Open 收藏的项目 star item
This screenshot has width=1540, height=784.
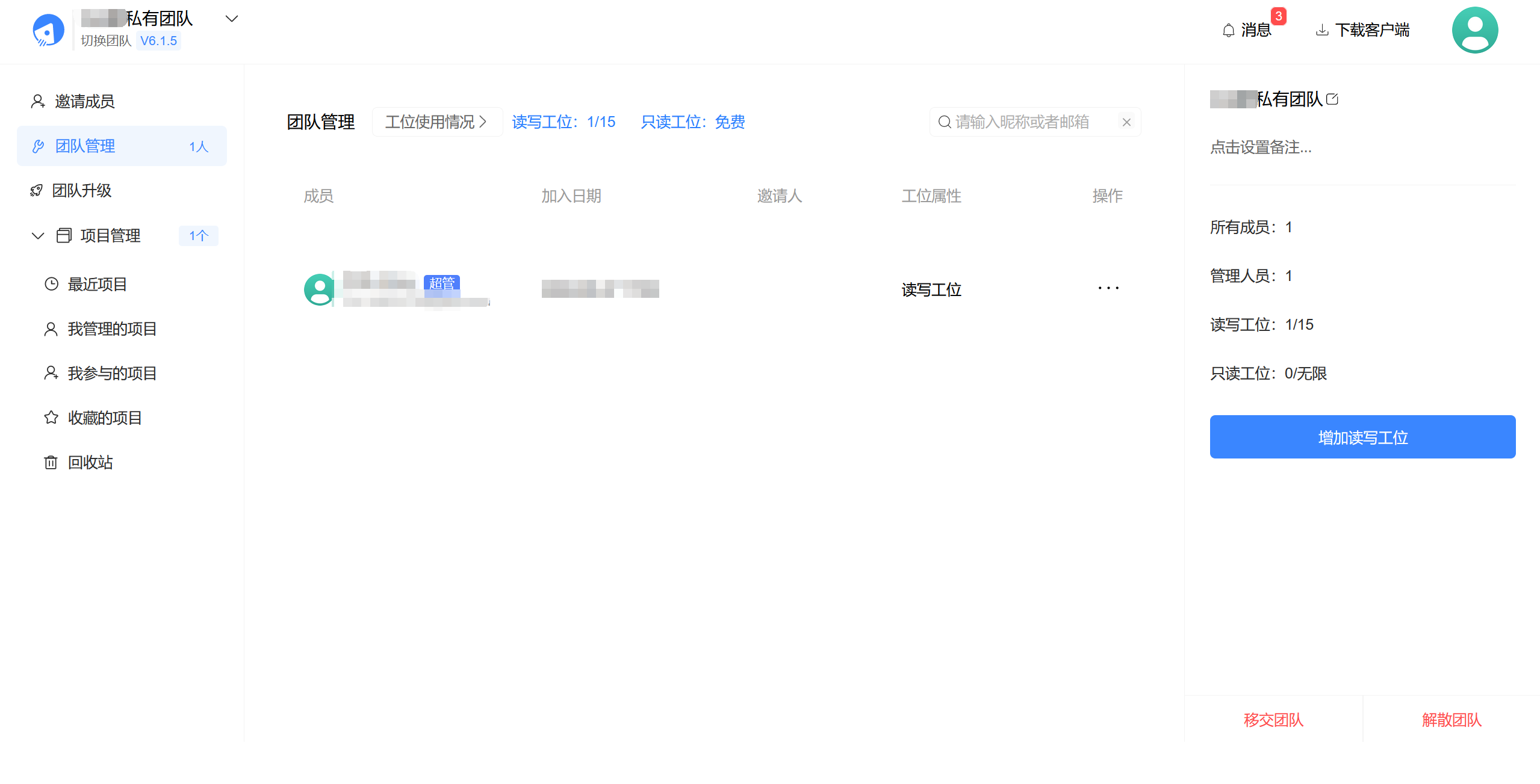point(104,418)
